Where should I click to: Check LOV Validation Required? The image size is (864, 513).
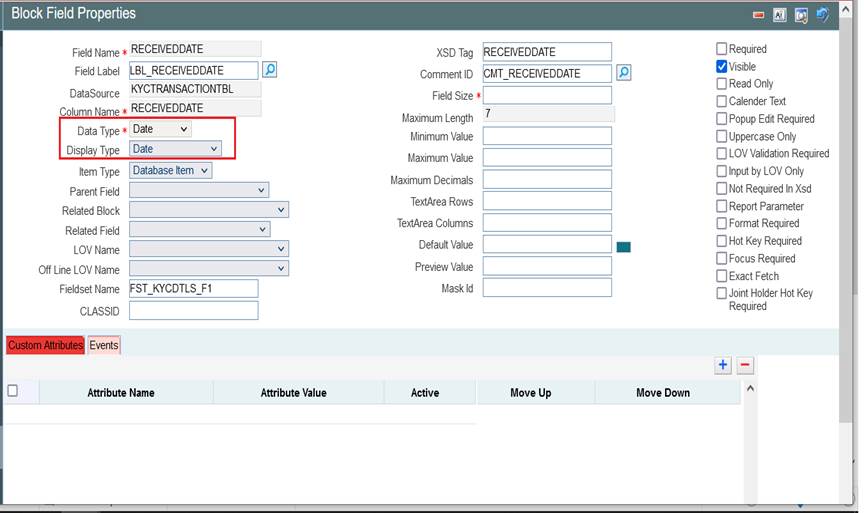721,153
